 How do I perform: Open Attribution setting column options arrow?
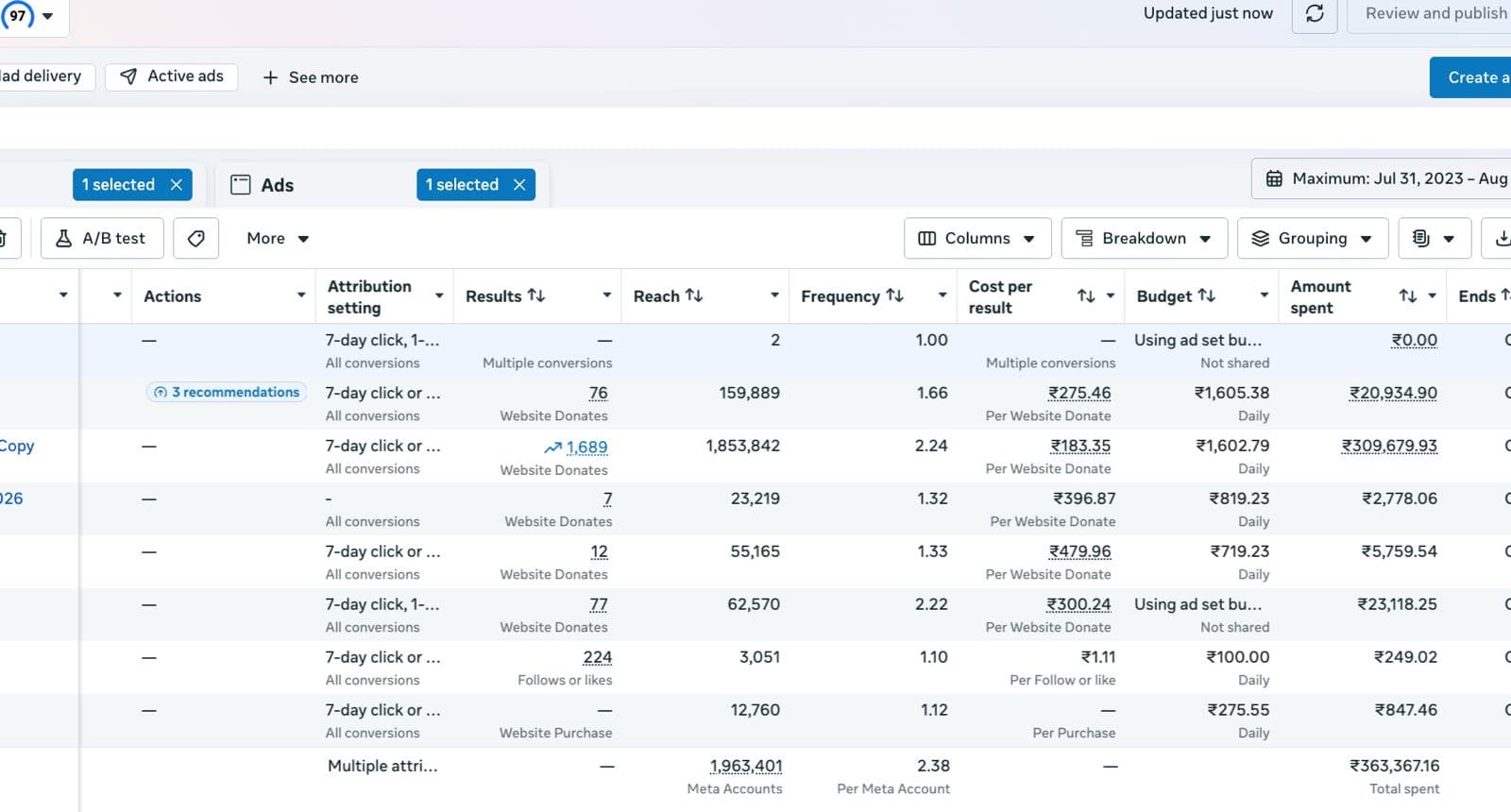[x=439, y=296]
